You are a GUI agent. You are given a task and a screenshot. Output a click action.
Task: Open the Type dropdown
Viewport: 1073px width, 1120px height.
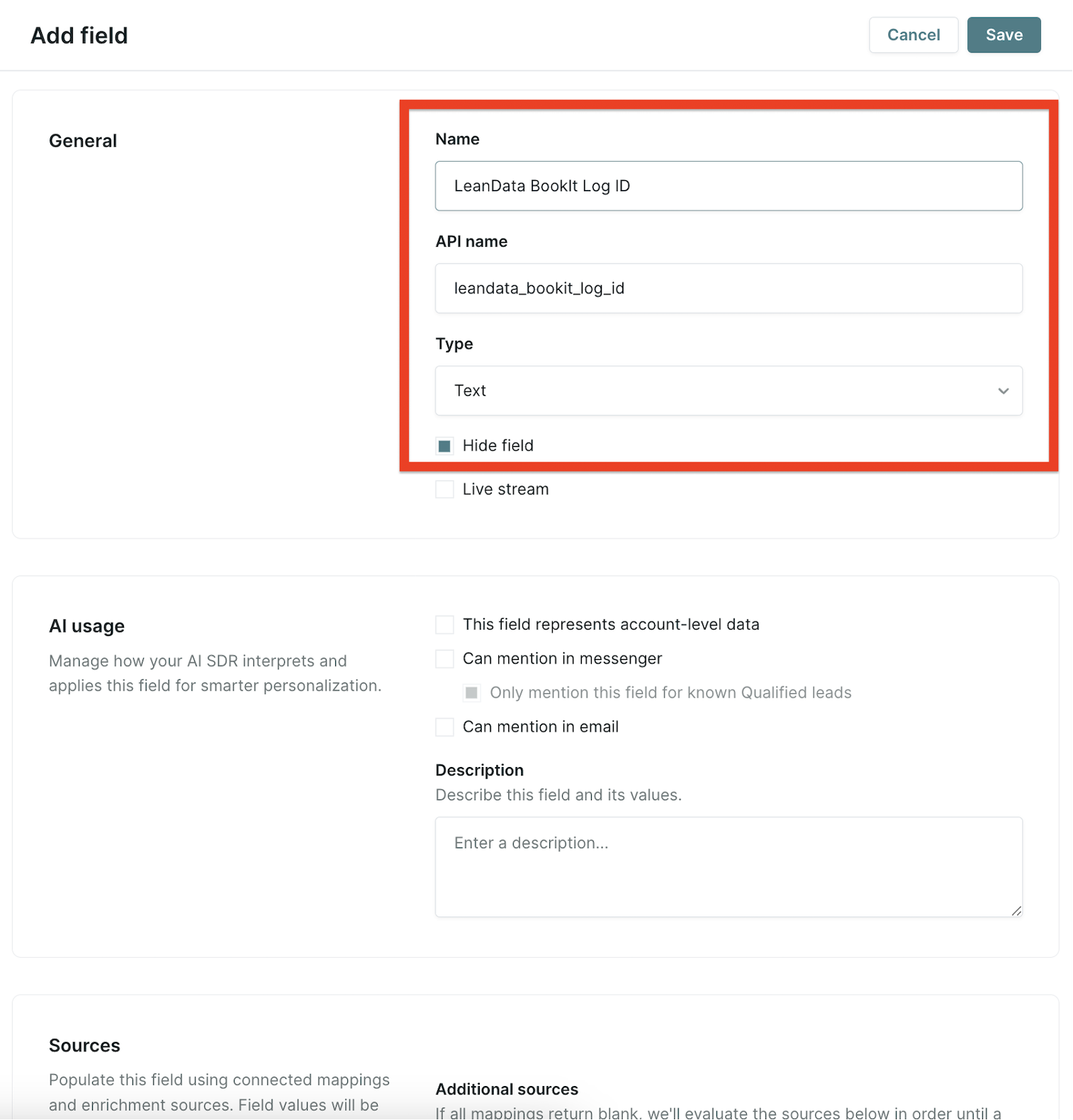728,391
